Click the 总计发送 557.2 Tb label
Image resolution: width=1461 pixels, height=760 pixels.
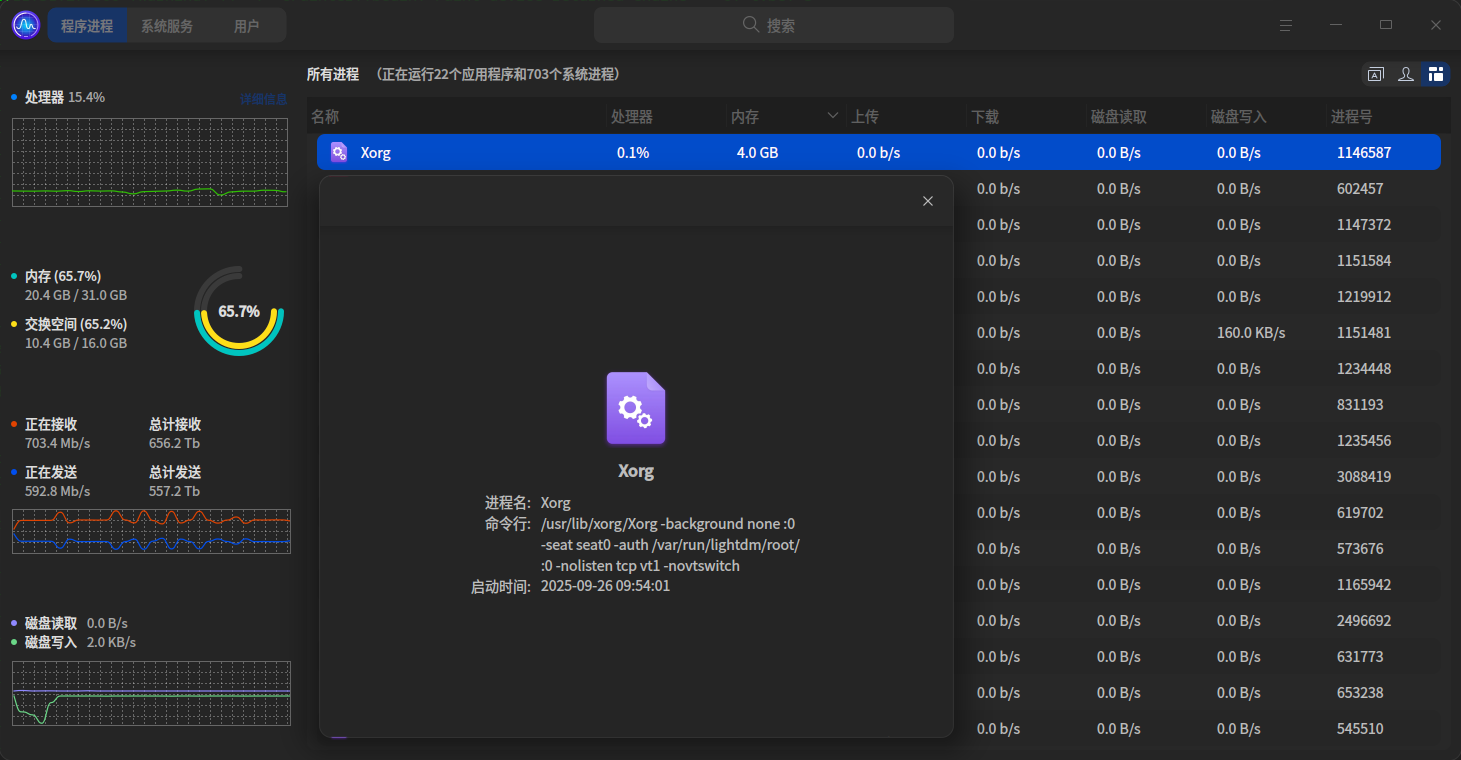tap(175, 482)
